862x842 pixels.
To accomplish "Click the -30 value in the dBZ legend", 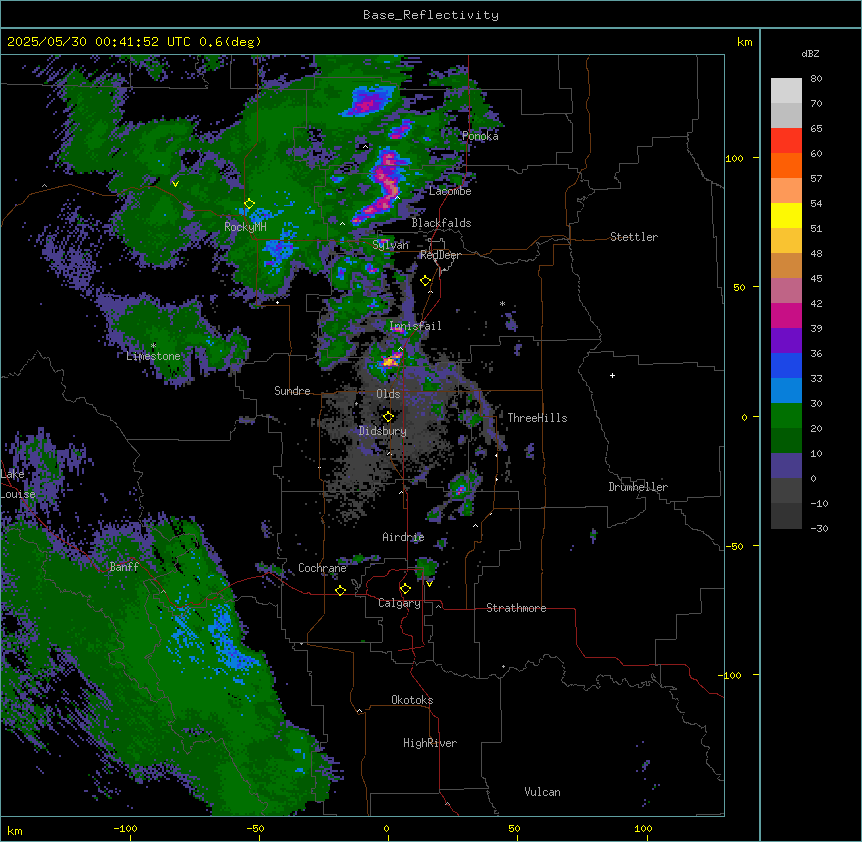I will coord(819,528).
